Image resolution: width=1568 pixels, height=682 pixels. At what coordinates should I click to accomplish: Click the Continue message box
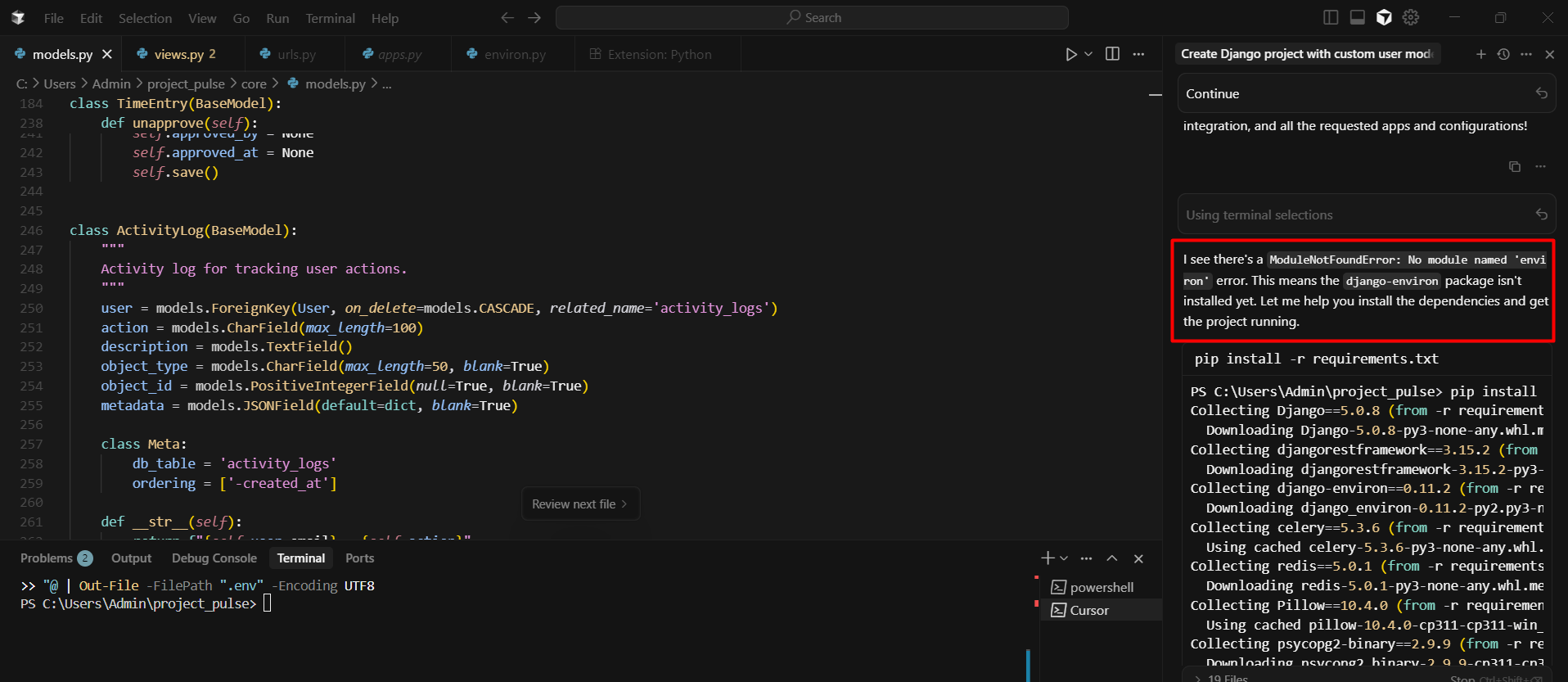click(x=1366, y=93)
